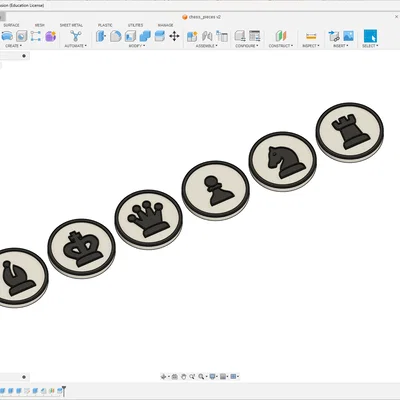Open Display Settings monitor icon in navigation bar
400x400 pixels.
pyautogui.click(x=212, y=377)
